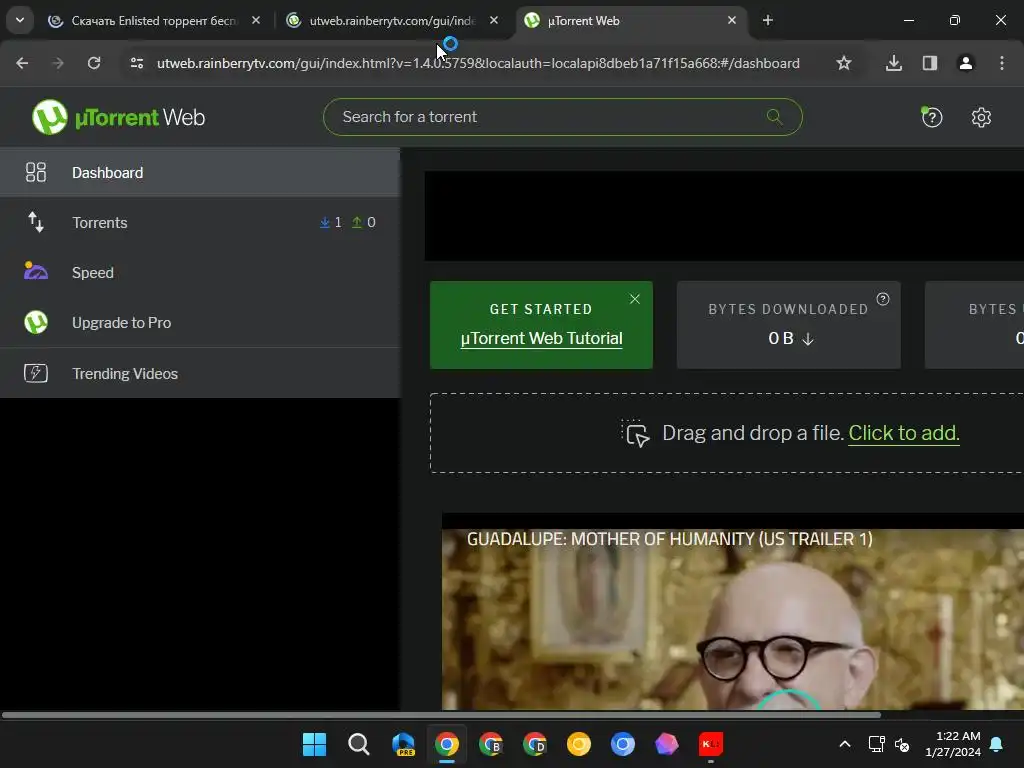
Task: Open a new browser tab
Action: tap(768, 20)
